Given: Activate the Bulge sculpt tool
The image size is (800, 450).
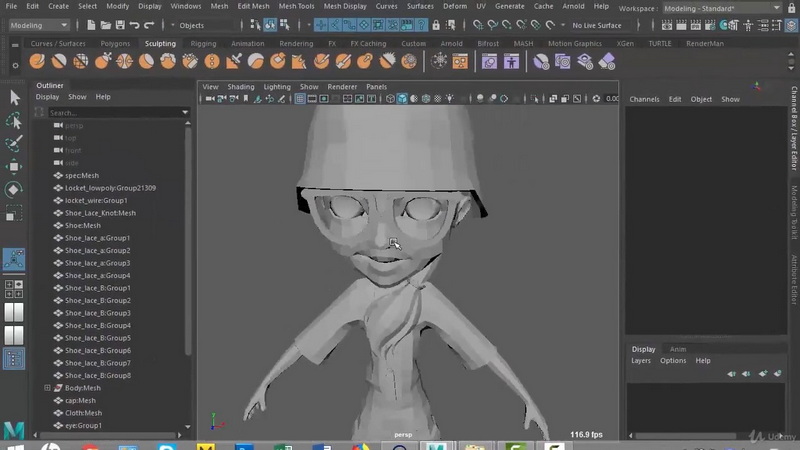Looking at the screenshot, I should coord(365,62).
